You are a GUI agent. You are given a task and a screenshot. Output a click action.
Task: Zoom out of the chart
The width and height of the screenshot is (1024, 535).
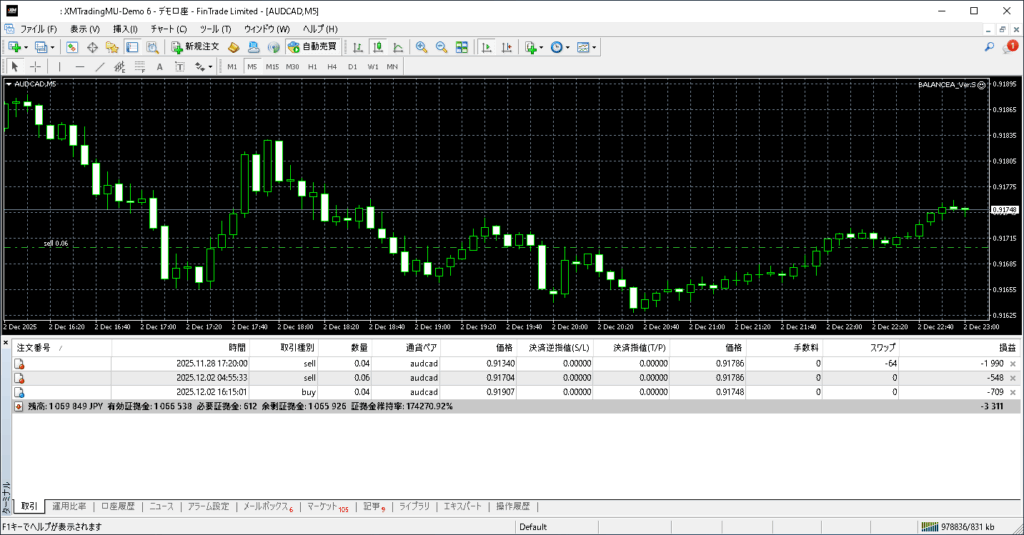[x=441, y=47]
